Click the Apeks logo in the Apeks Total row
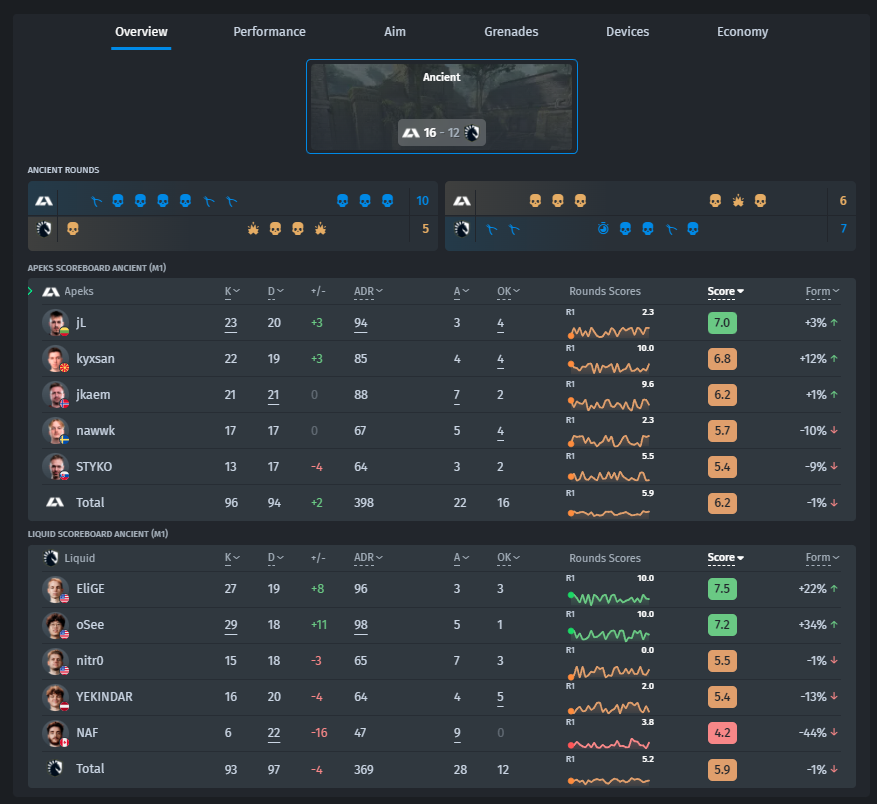The height and width of the screenshot is (804, 877). tap(55, 502)
